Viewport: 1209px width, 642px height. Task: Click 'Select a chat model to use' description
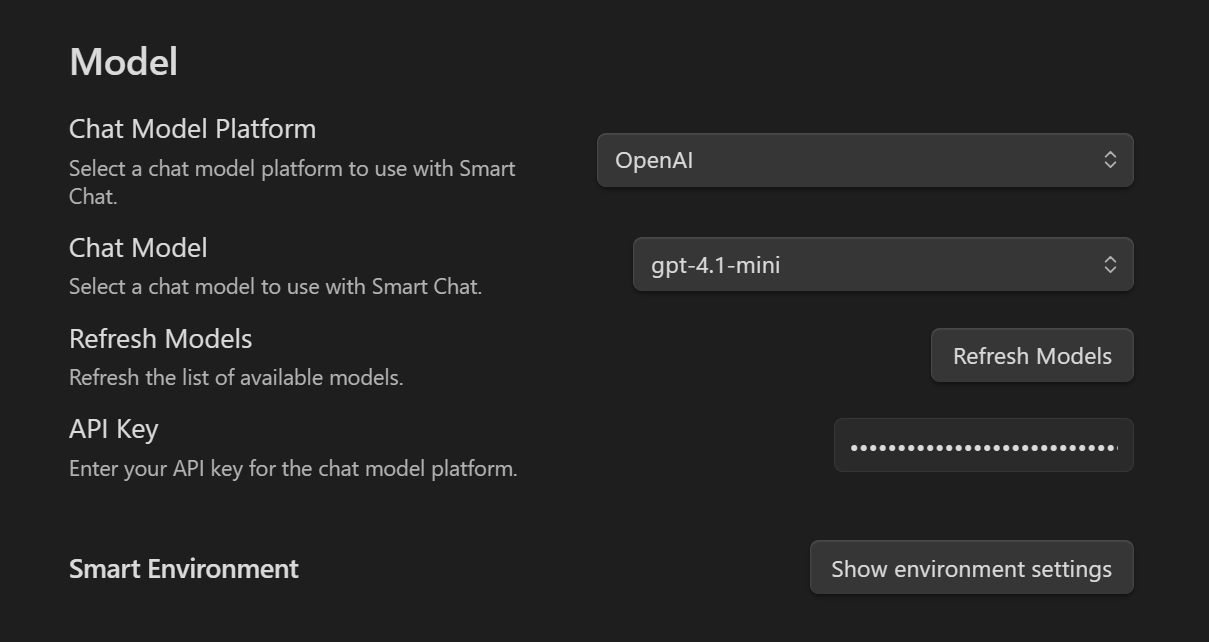click(x=275, y=287)
